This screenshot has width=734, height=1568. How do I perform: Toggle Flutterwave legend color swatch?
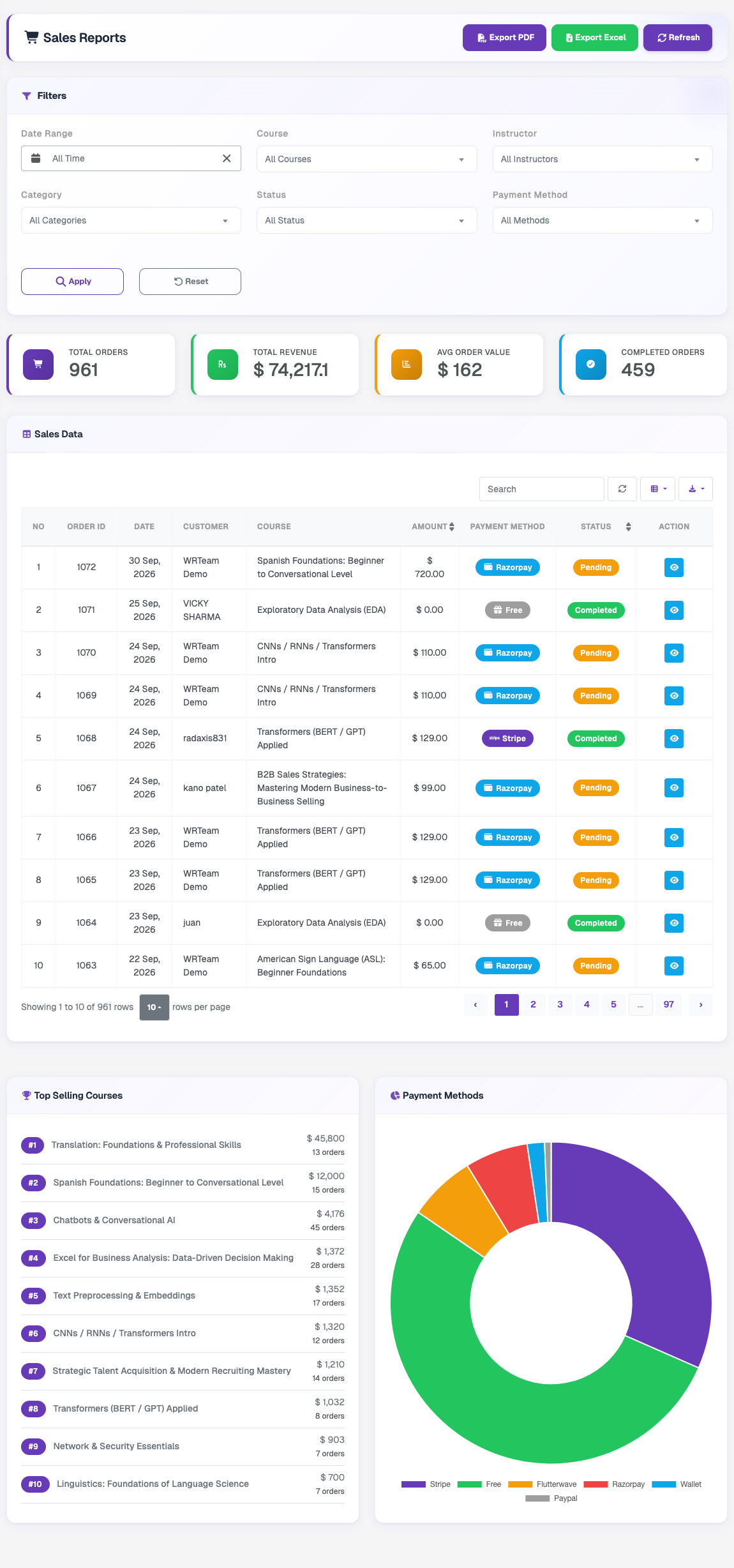(x=520, y=1484)
